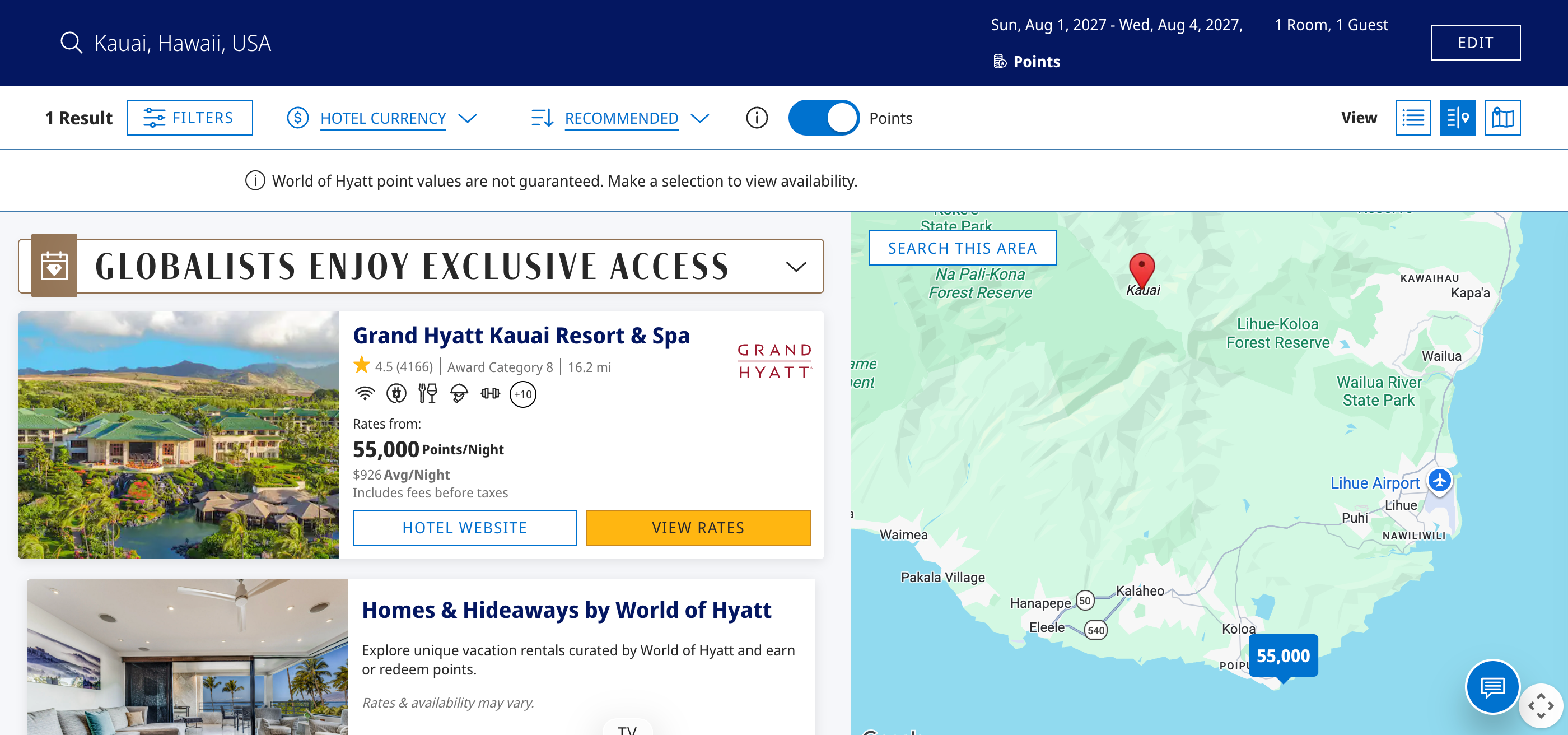Click the Award Category 8 text
The image size is (1568, 735).
click(x=500, y=366)
